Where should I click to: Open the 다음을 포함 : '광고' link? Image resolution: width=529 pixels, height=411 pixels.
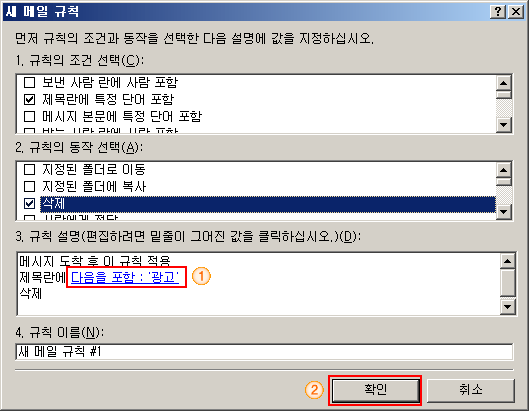pyautogui.click(x=125, y=277)
